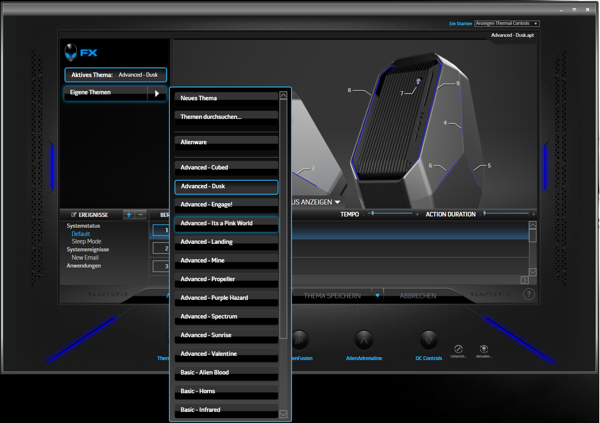Click zone 9 label on tower
The image size is (600, 423).
[x=458, y=83]
